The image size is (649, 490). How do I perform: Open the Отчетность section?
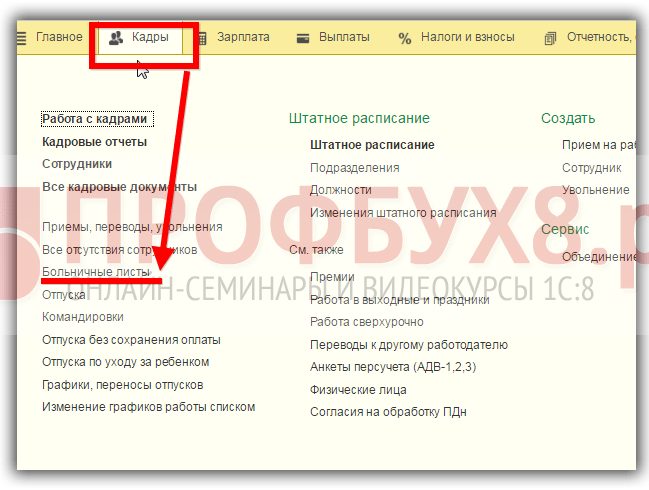(x=599, y=37)
